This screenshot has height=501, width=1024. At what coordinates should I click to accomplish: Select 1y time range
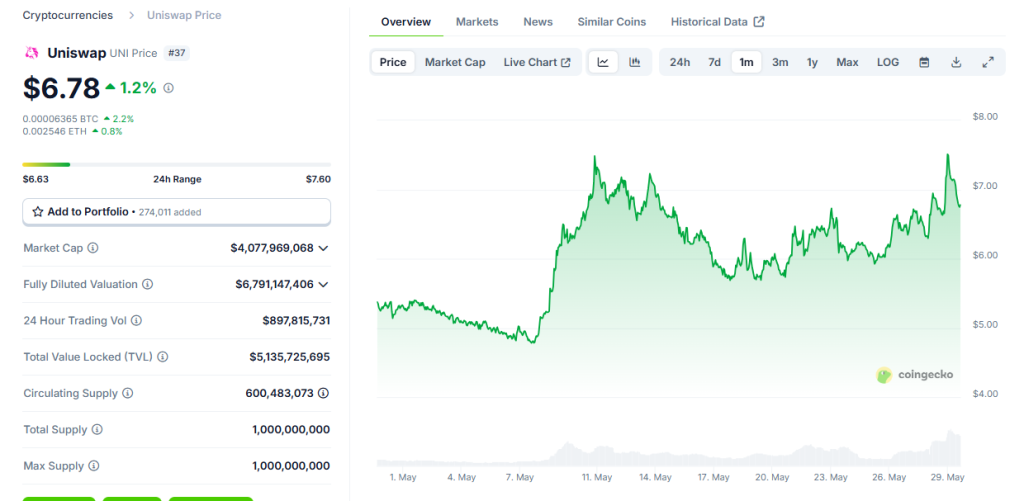[812, 62]
